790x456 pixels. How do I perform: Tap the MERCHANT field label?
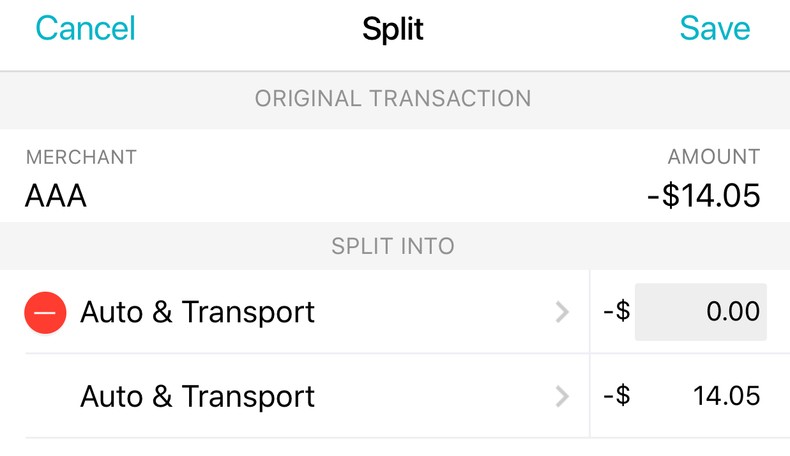coord(81,157)
